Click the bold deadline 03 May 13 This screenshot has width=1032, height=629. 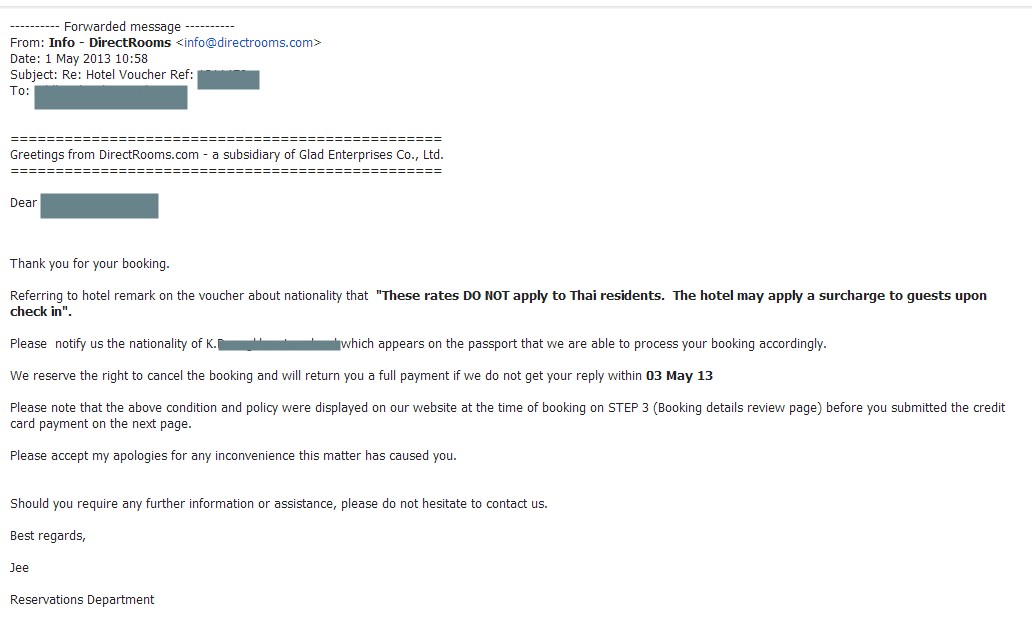click(679, 376)
